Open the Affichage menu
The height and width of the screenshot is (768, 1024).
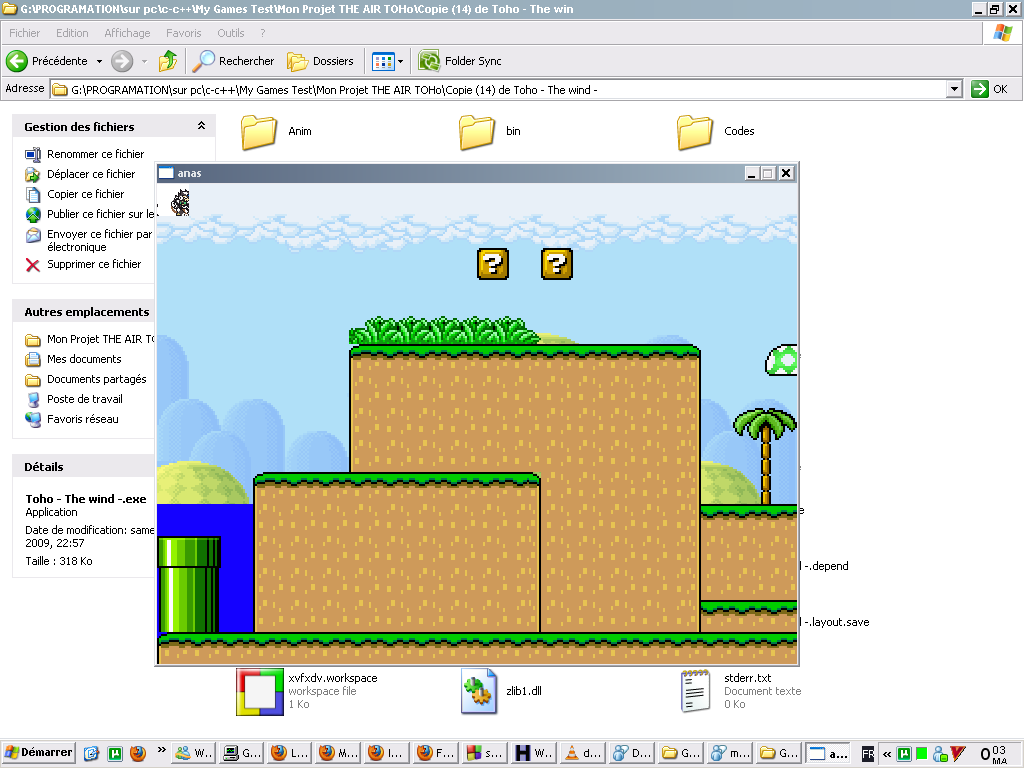click(127, 33)
